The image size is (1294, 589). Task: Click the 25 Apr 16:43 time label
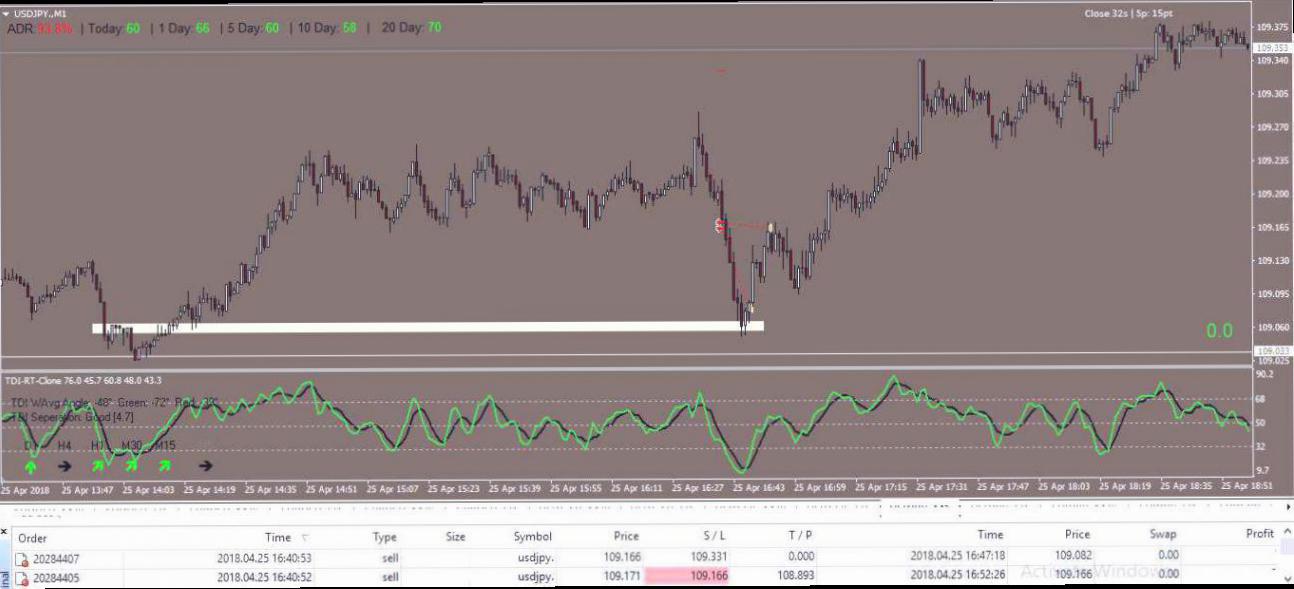[761, 488]
